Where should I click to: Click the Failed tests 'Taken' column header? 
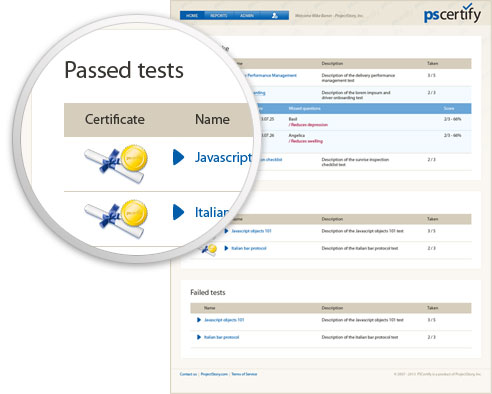(433, 308)
